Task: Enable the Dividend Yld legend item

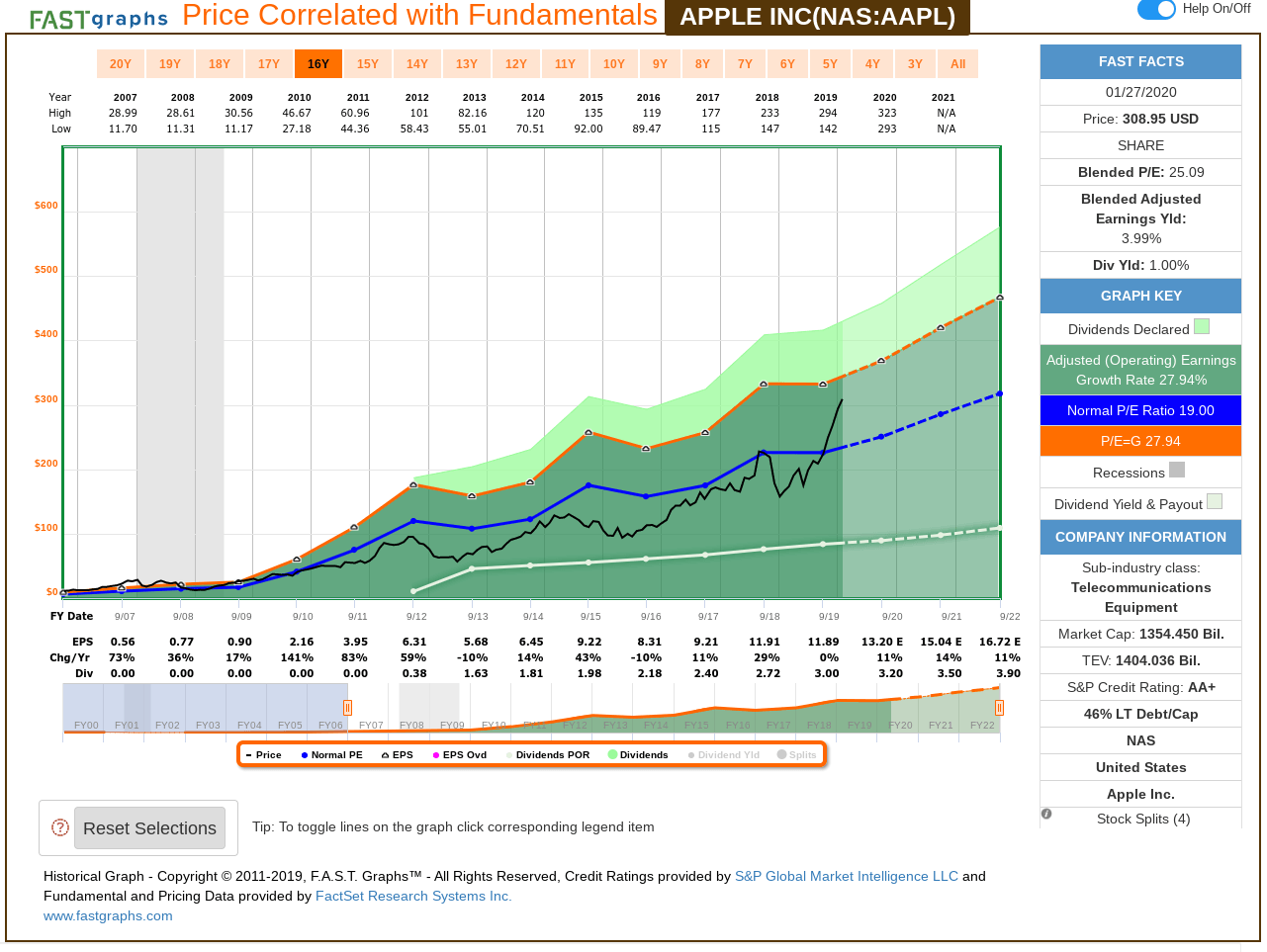Action: pos(724,755)
